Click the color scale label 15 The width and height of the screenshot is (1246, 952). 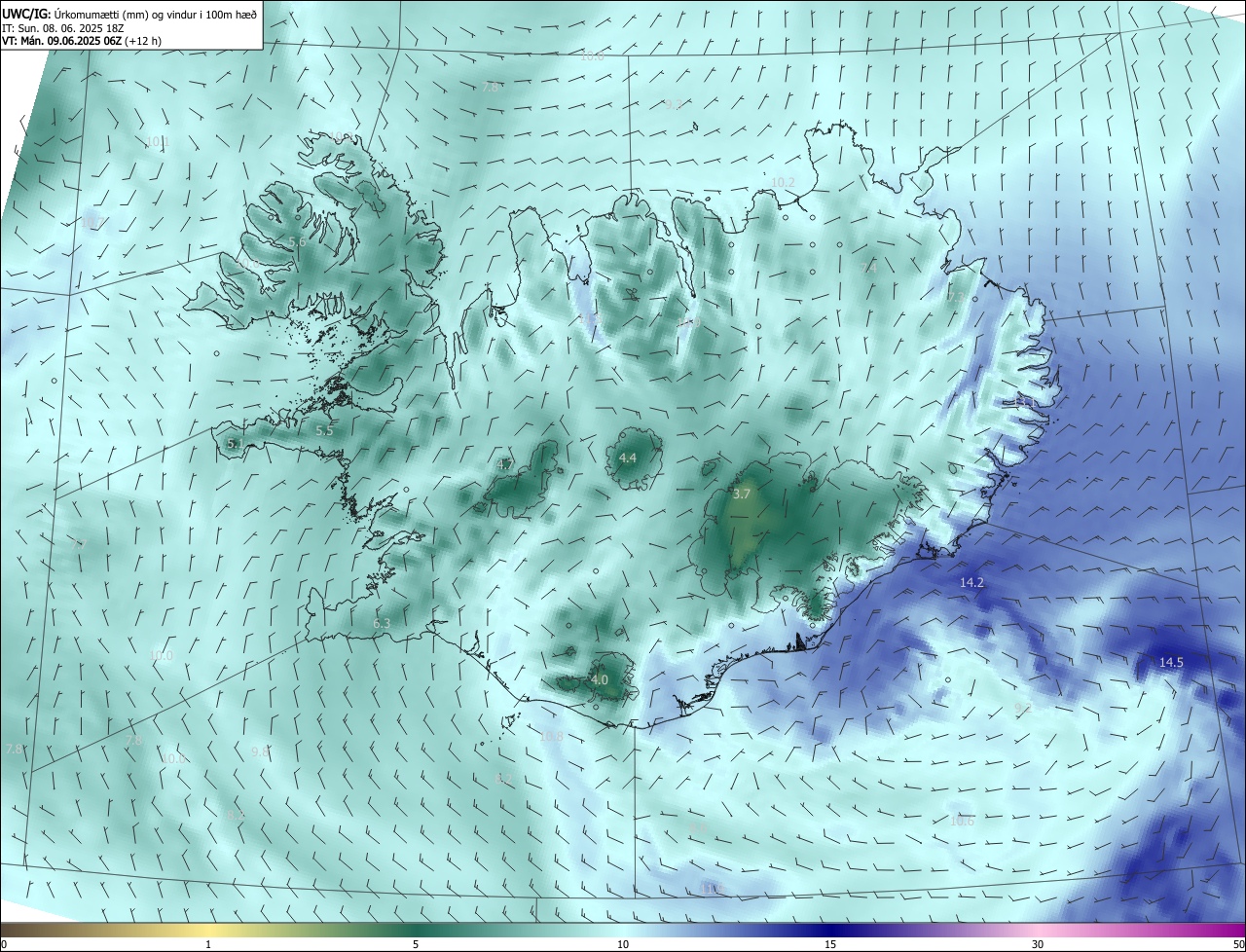[x=830, y=944]
